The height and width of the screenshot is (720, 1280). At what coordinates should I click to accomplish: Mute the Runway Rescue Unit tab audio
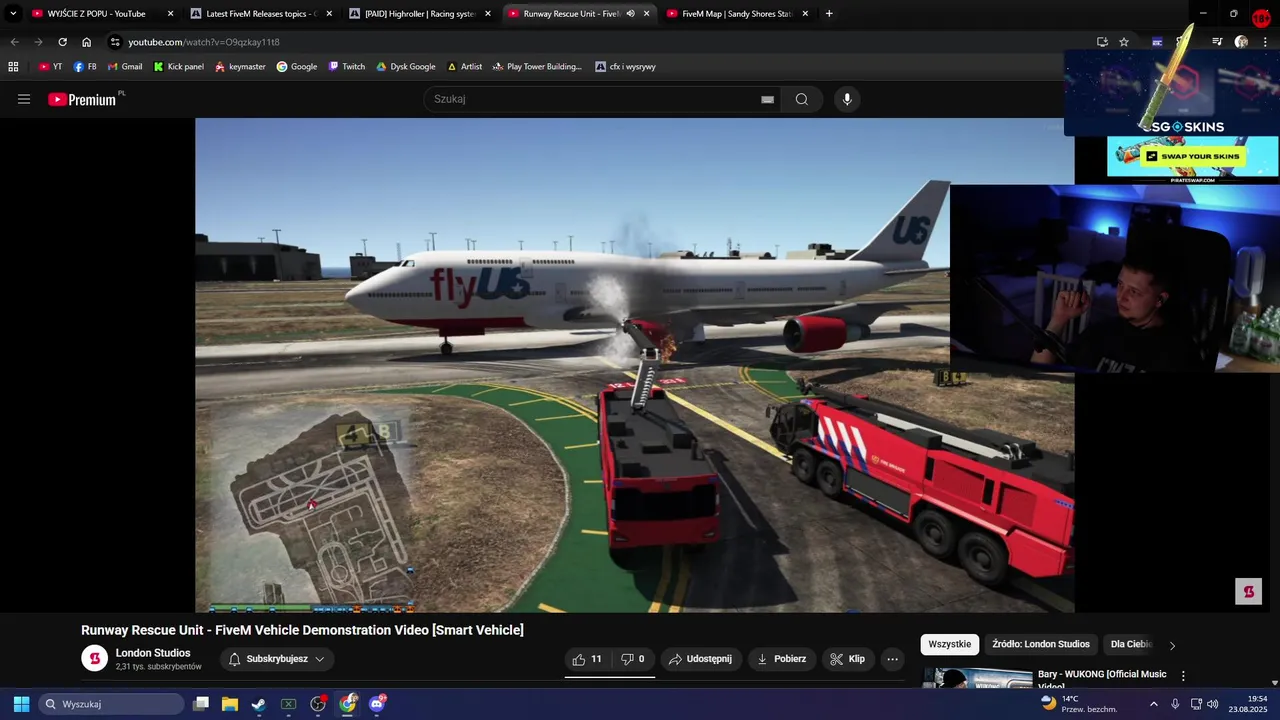click(630, 14)
